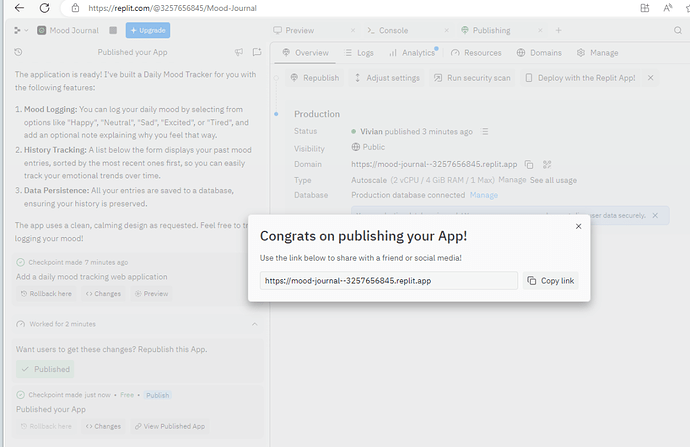
Task: Click the Copy link button
Action: click(x=550, y=281)
